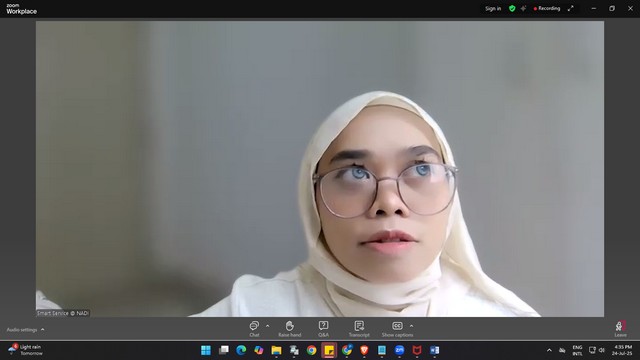Enter full screen with the arrows icon
The width and height of the screenshot is (640, 360).
tap(571, 8)
